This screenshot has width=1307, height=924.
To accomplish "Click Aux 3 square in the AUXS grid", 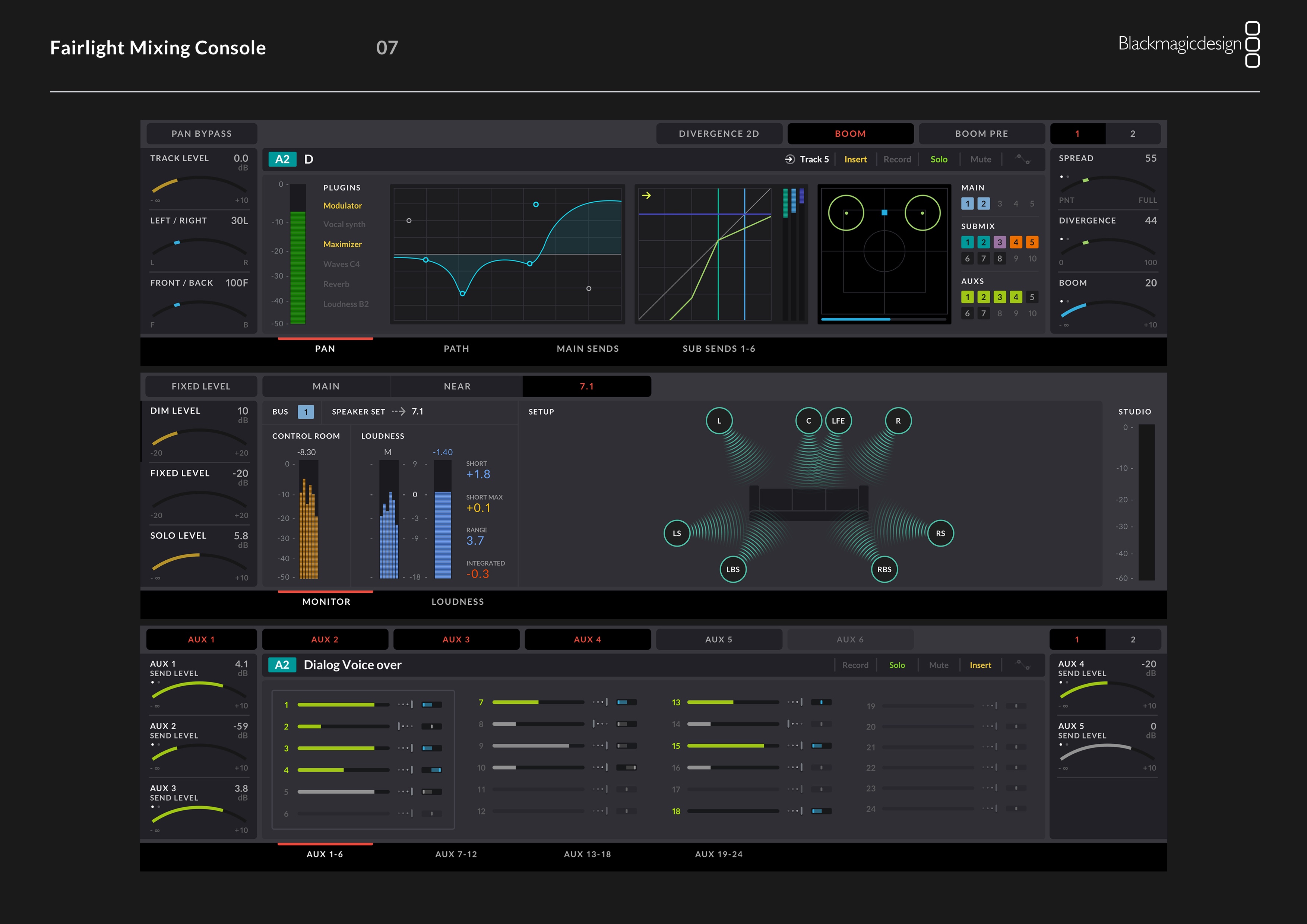I will (999, 297).
